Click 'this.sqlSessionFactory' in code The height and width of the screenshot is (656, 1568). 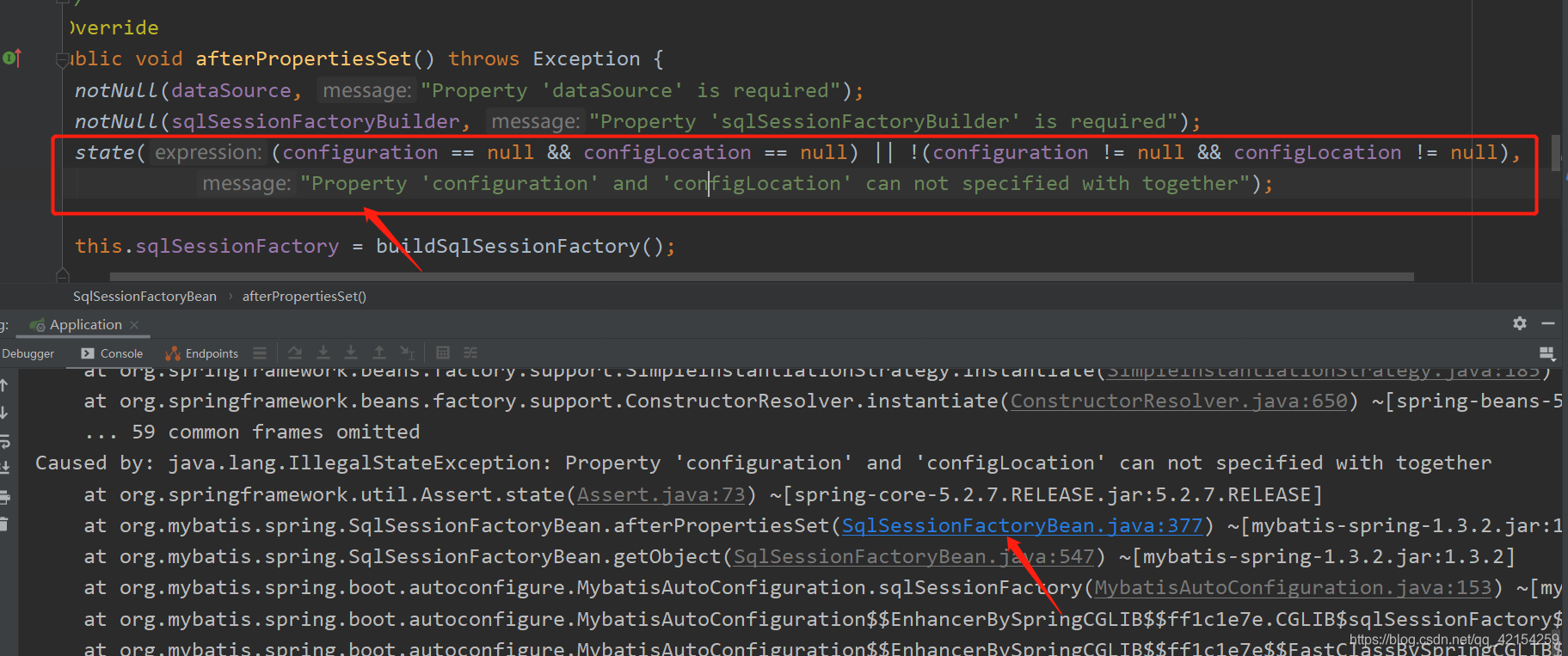click(207, 246)
